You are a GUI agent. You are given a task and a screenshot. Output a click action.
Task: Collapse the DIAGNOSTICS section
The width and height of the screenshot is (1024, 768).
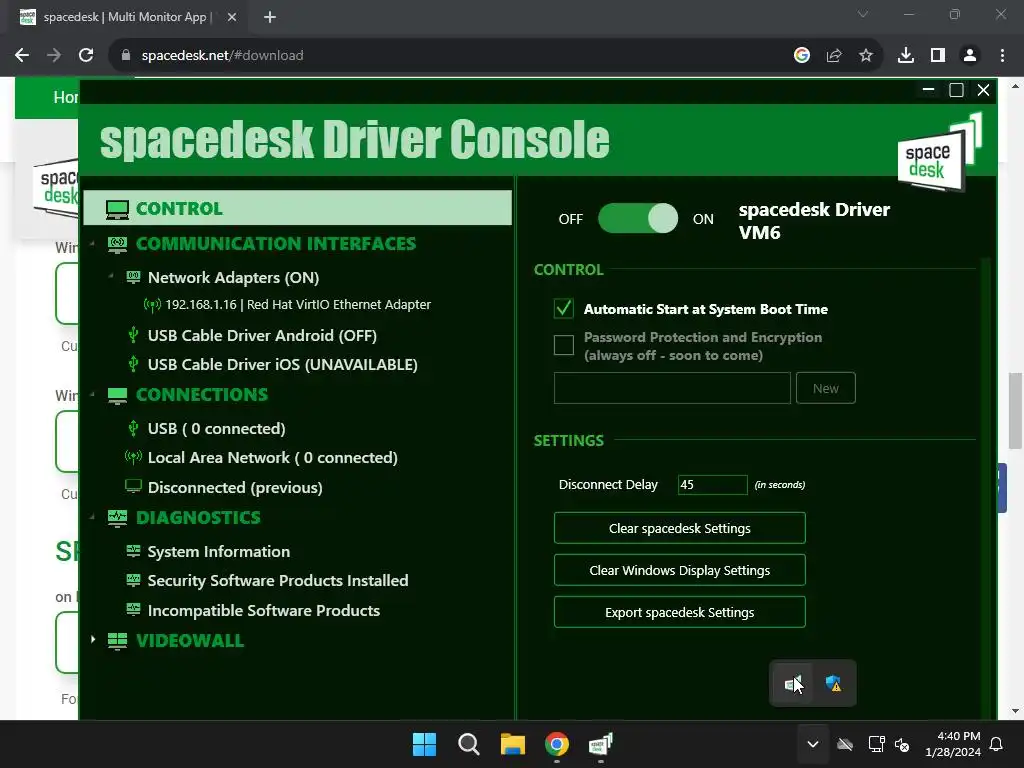point(92,517)
